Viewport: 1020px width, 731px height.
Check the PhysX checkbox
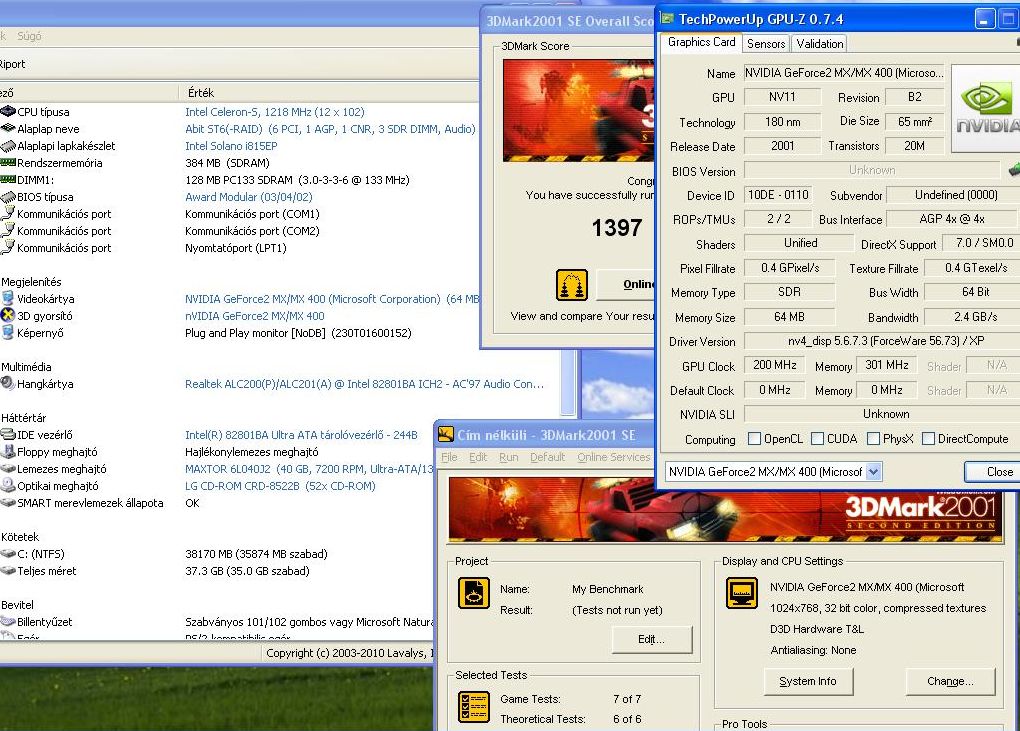point(874,439)
